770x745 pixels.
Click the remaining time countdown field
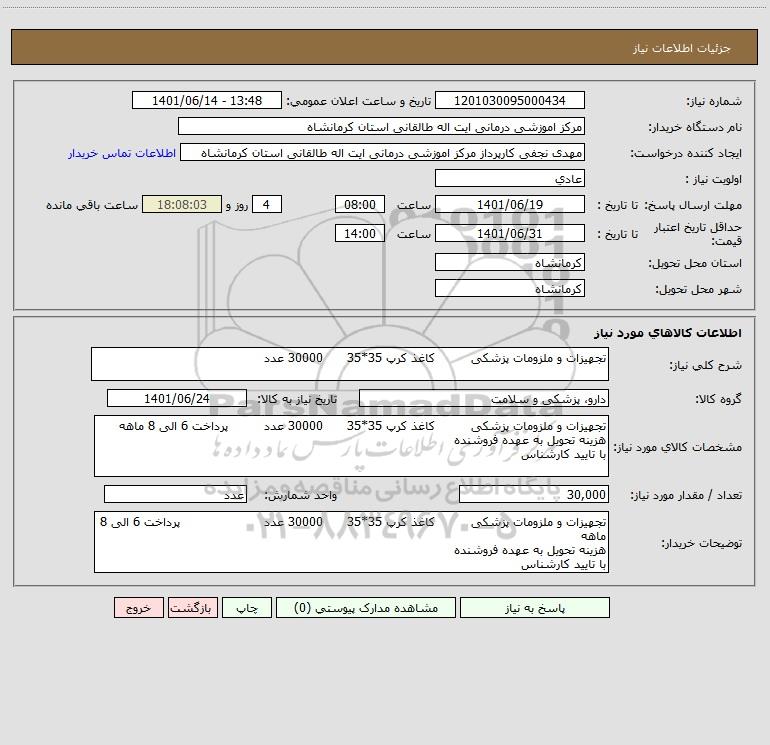point(182,204)
